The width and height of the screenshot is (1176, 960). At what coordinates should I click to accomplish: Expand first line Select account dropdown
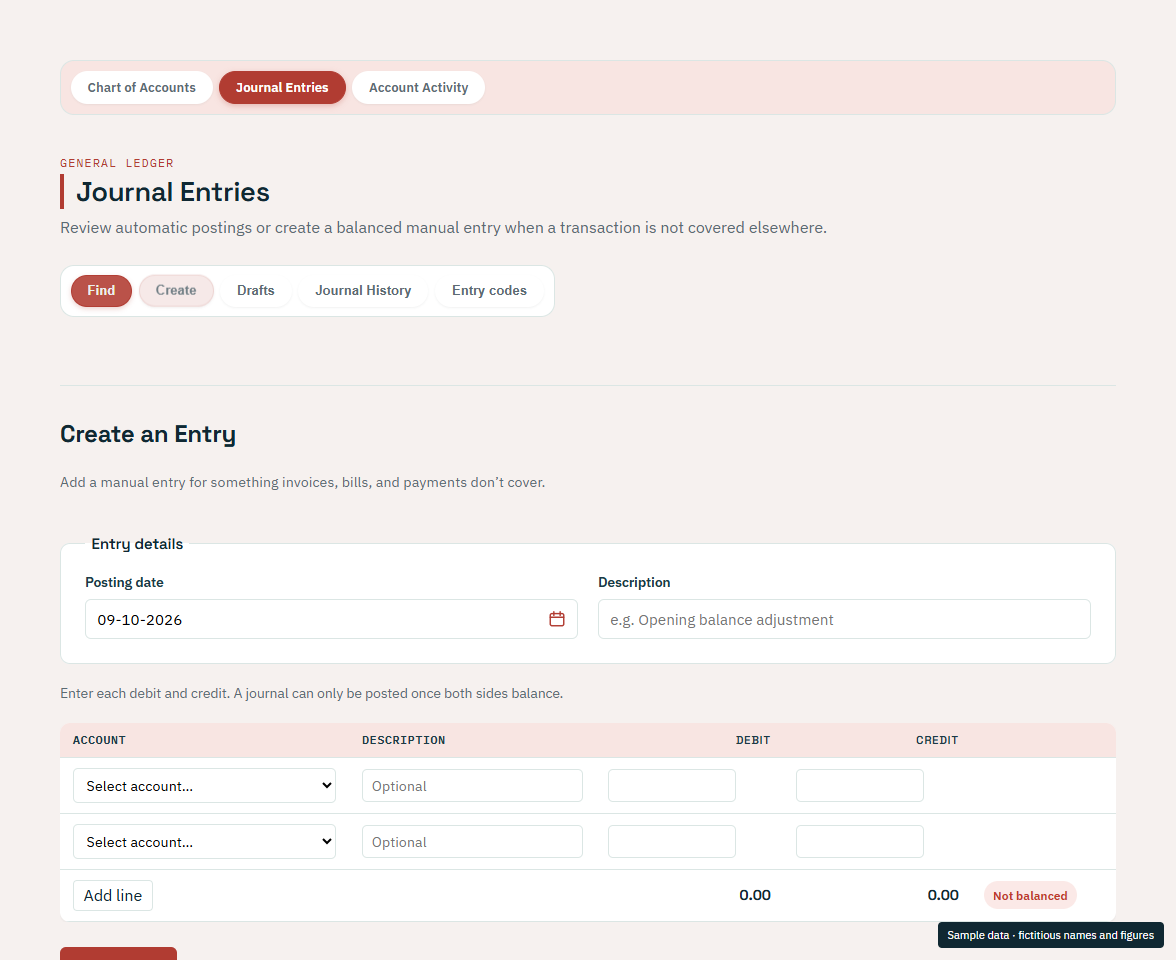(204, 786)
